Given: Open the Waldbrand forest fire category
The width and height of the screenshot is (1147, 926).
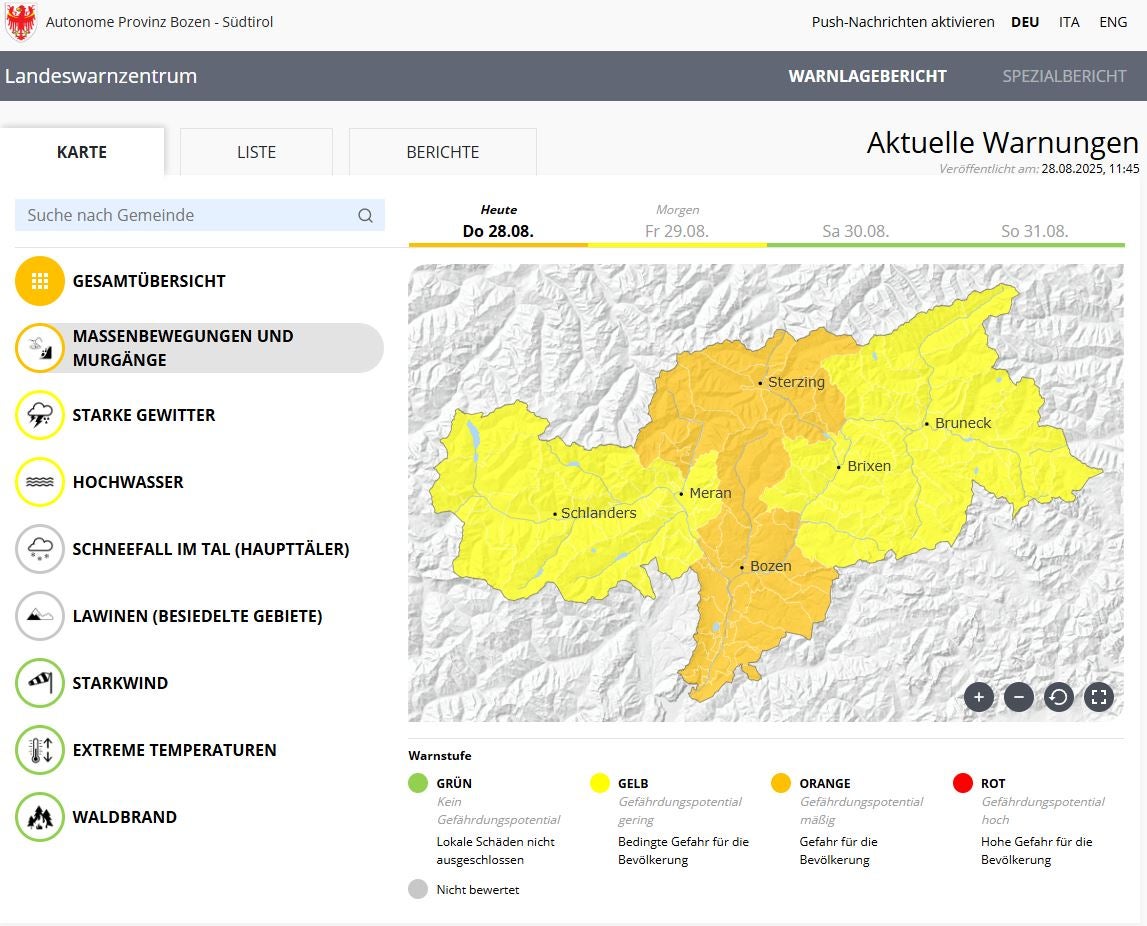Looking at the screenshot, I should tap(124, 817).
